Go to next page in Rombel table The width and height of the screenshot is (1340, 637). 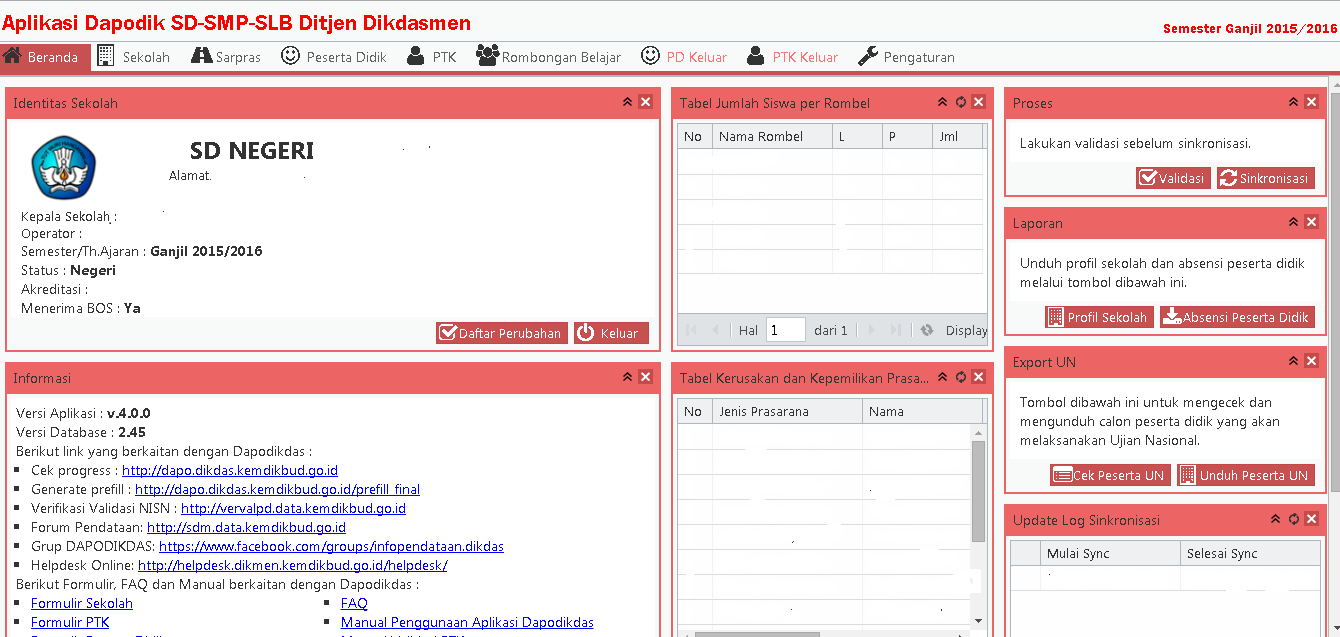click(x=871, y=330)
